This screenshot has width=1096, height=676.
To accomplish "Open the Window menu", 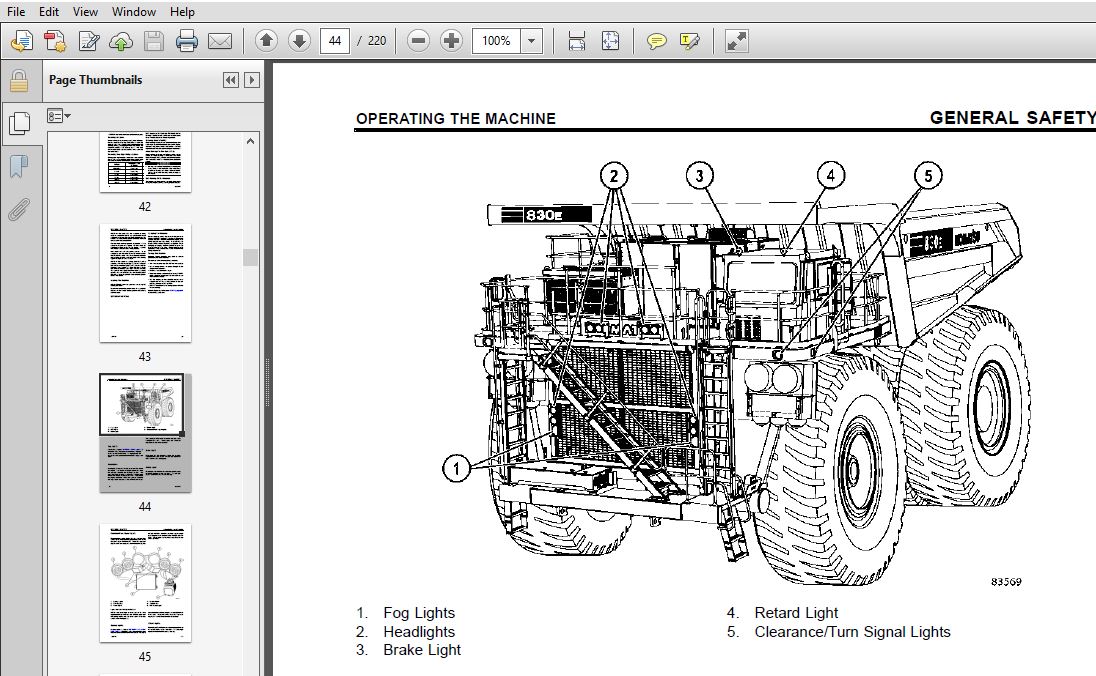I will tap(134, 12).
